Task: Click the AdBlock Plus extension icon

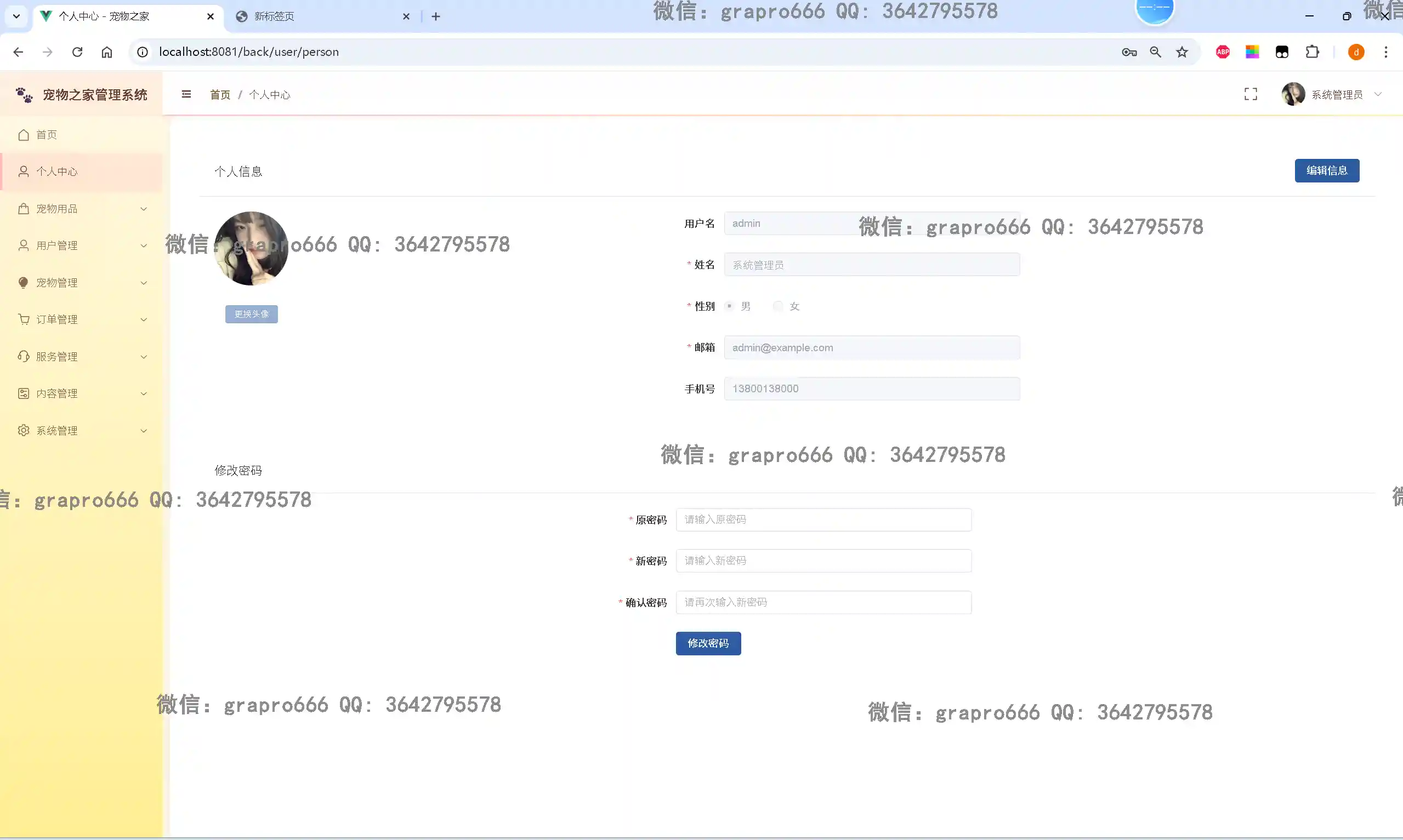Action: tap(1223, 52)
